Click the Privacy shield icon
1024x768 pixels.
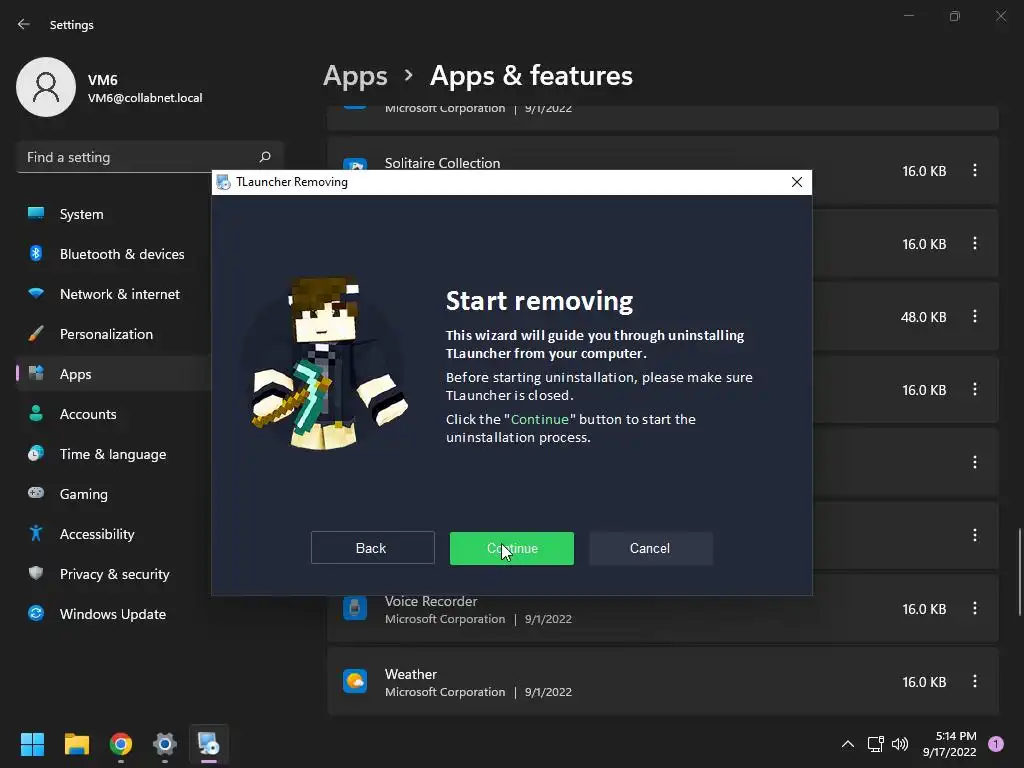click(36, 573)
